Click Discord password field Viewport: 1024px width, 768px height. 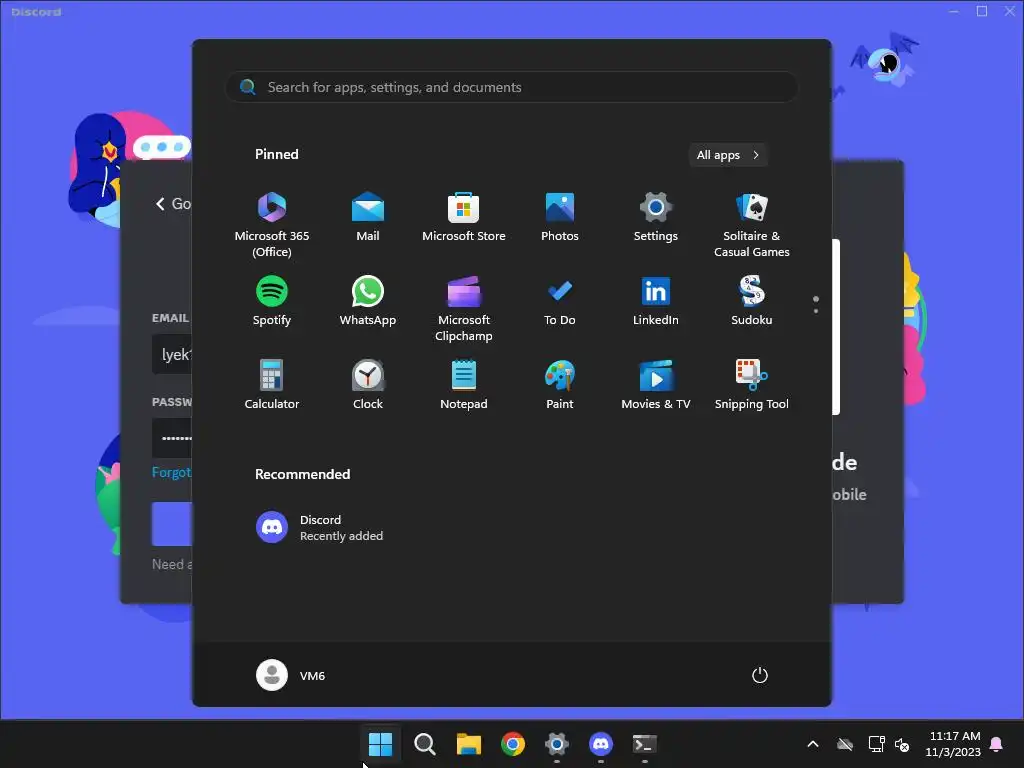click(x=172, y=438)
